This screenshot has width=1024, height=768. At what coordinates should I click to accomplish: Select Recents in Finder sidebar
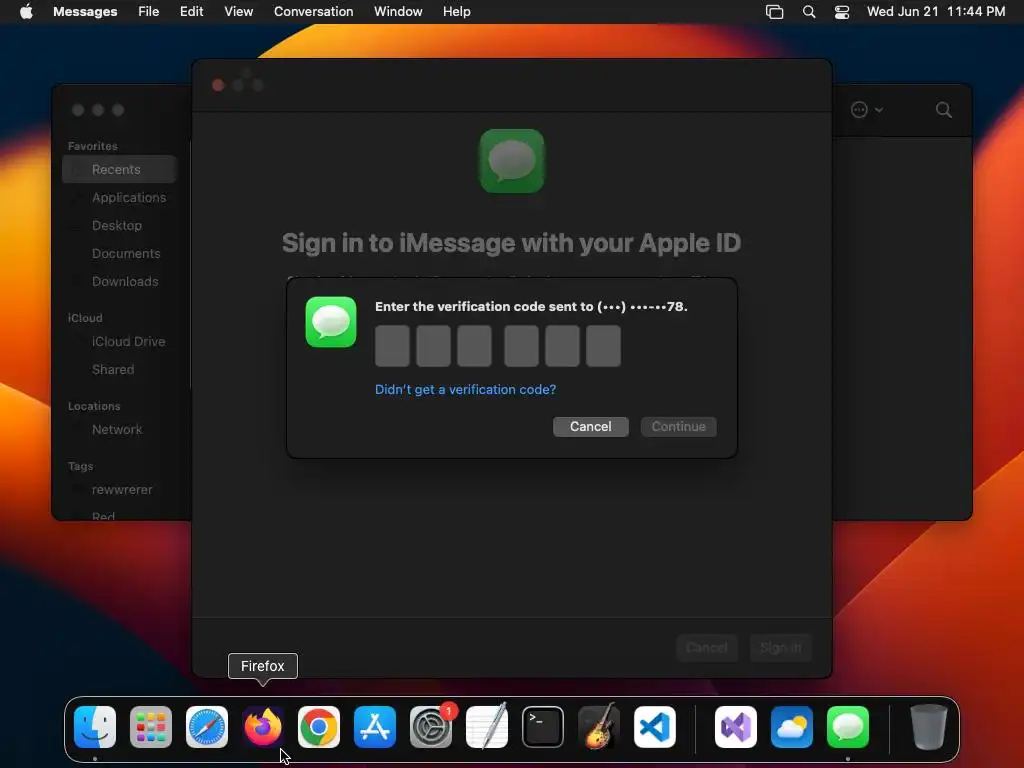119,169
